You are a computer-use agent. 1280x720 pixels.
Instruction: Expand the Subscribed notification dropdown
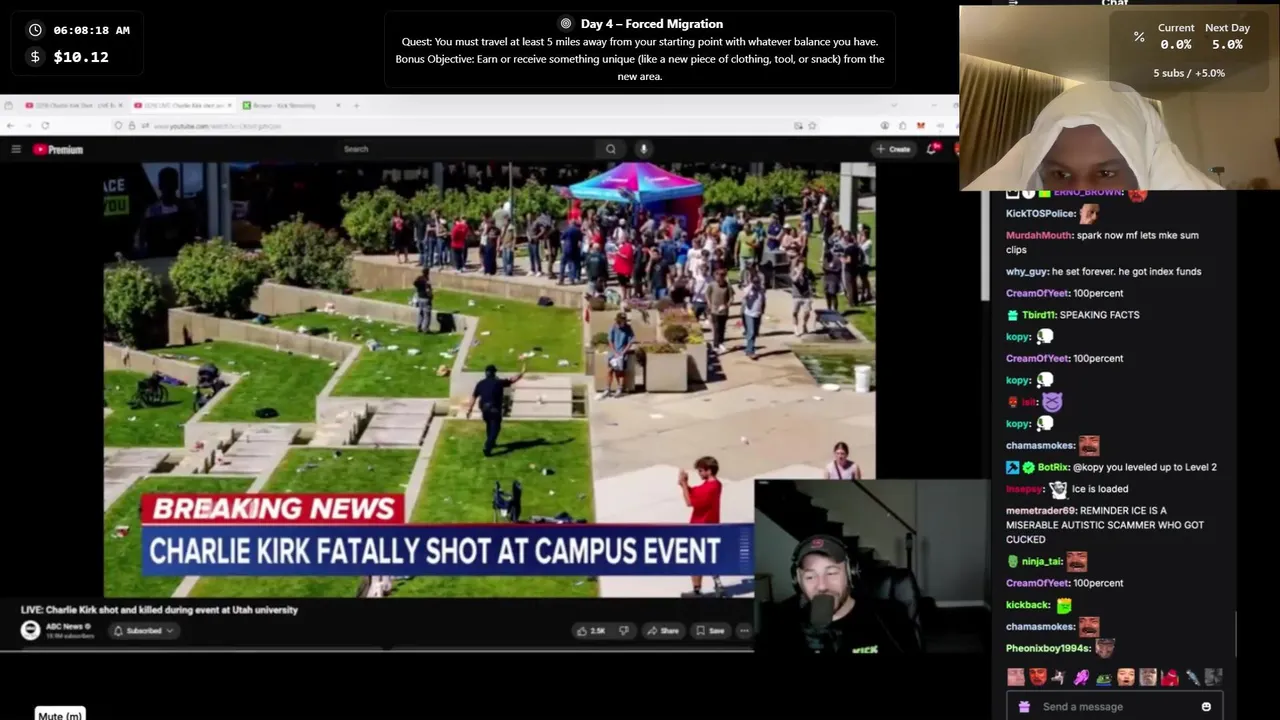pyautogui.click(x=144, y=631)
